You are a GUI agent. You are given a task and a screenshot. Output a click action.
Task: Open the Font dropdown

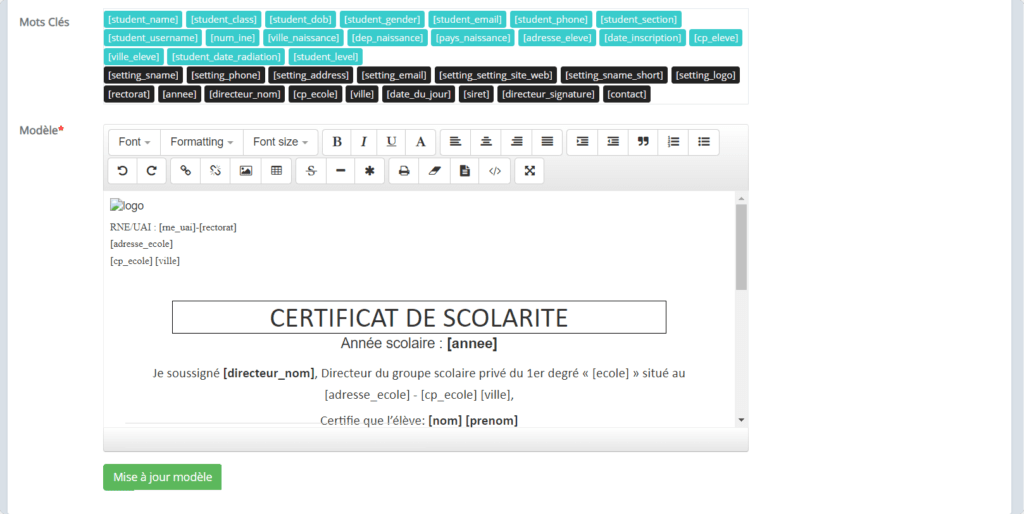click(x=135, y=142)
